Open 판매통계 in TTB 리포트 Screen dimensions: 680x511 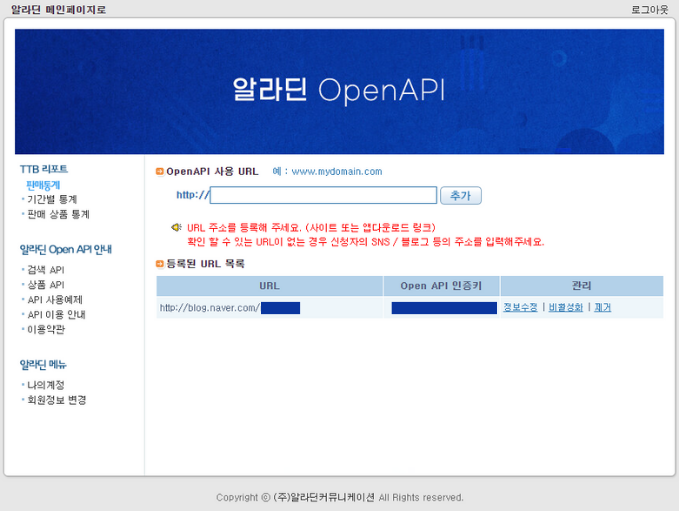(43, 186)
